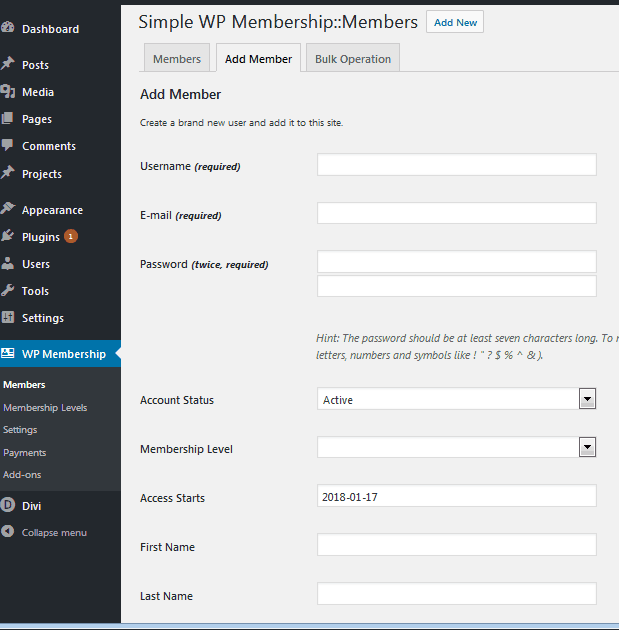
Task: Click the password hint text
Action: point(467,346)
